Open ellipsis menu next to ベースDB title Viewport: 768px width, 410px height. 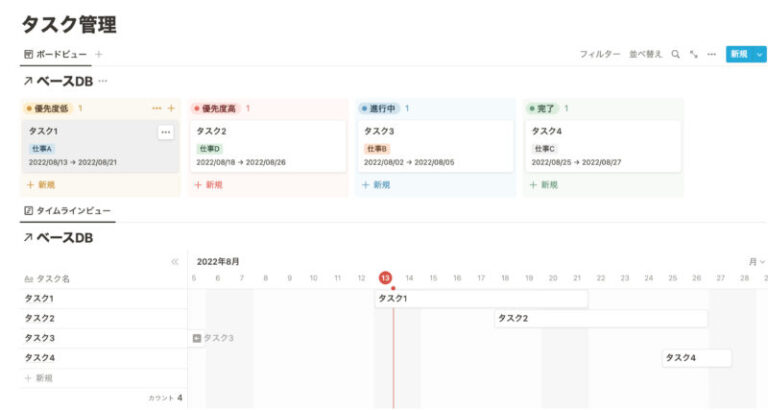click(103, 80)
